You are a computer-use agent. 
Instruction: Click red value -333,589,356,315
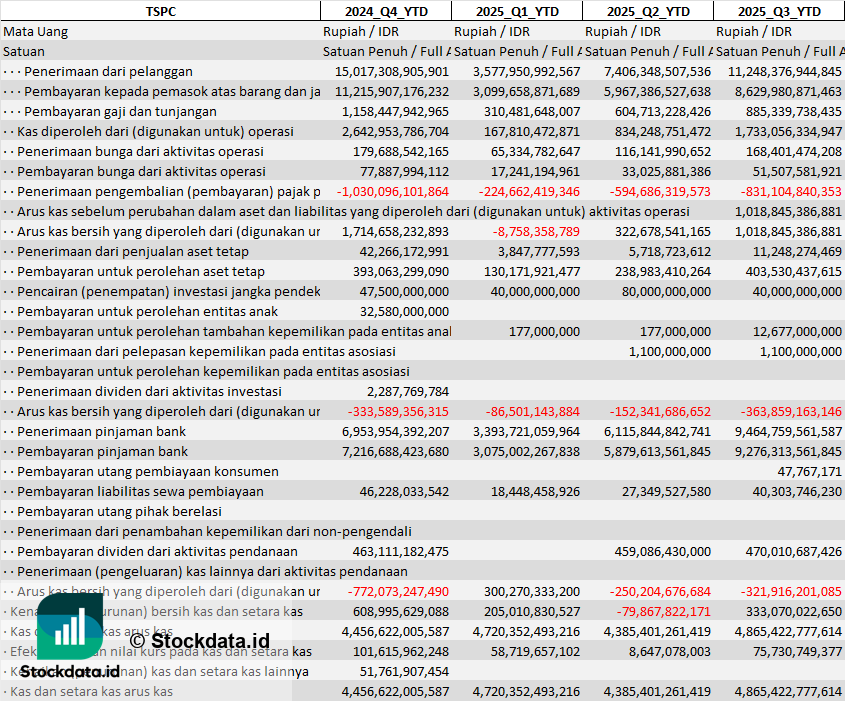[x=398, y=412]
